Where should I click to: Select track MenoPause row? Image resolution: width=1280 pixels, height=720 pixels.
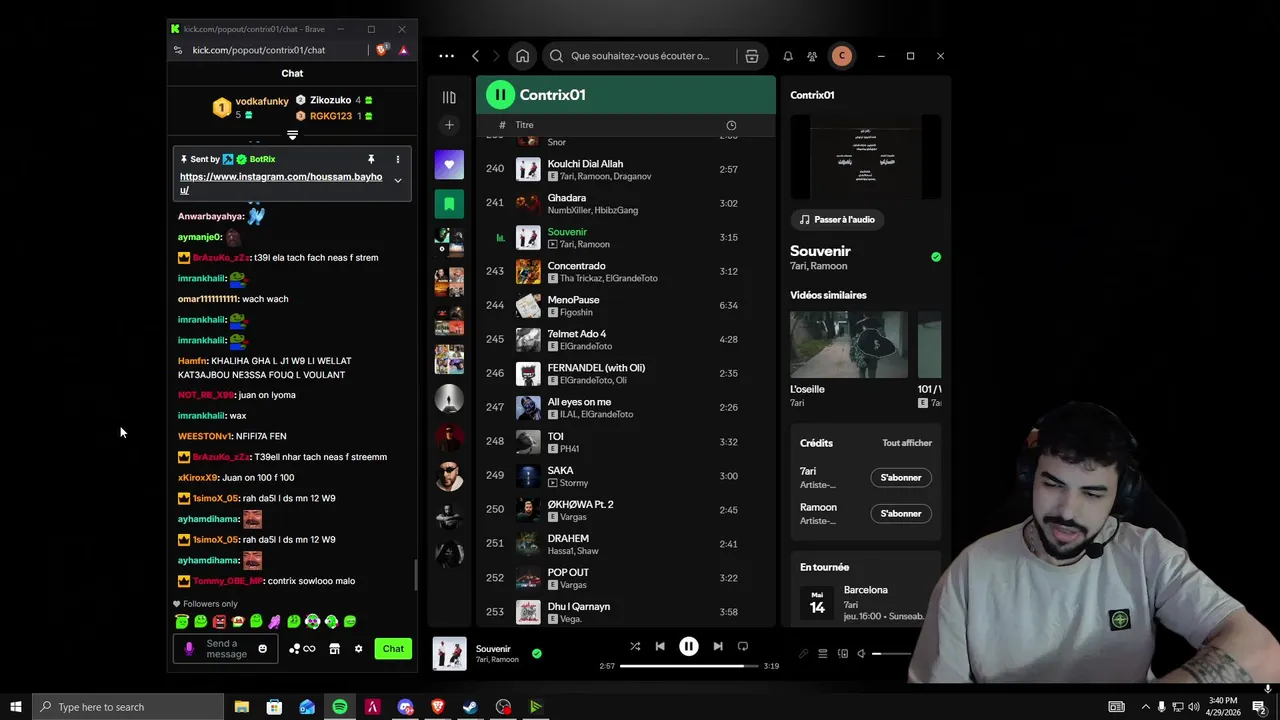click(x=625, y=305)
